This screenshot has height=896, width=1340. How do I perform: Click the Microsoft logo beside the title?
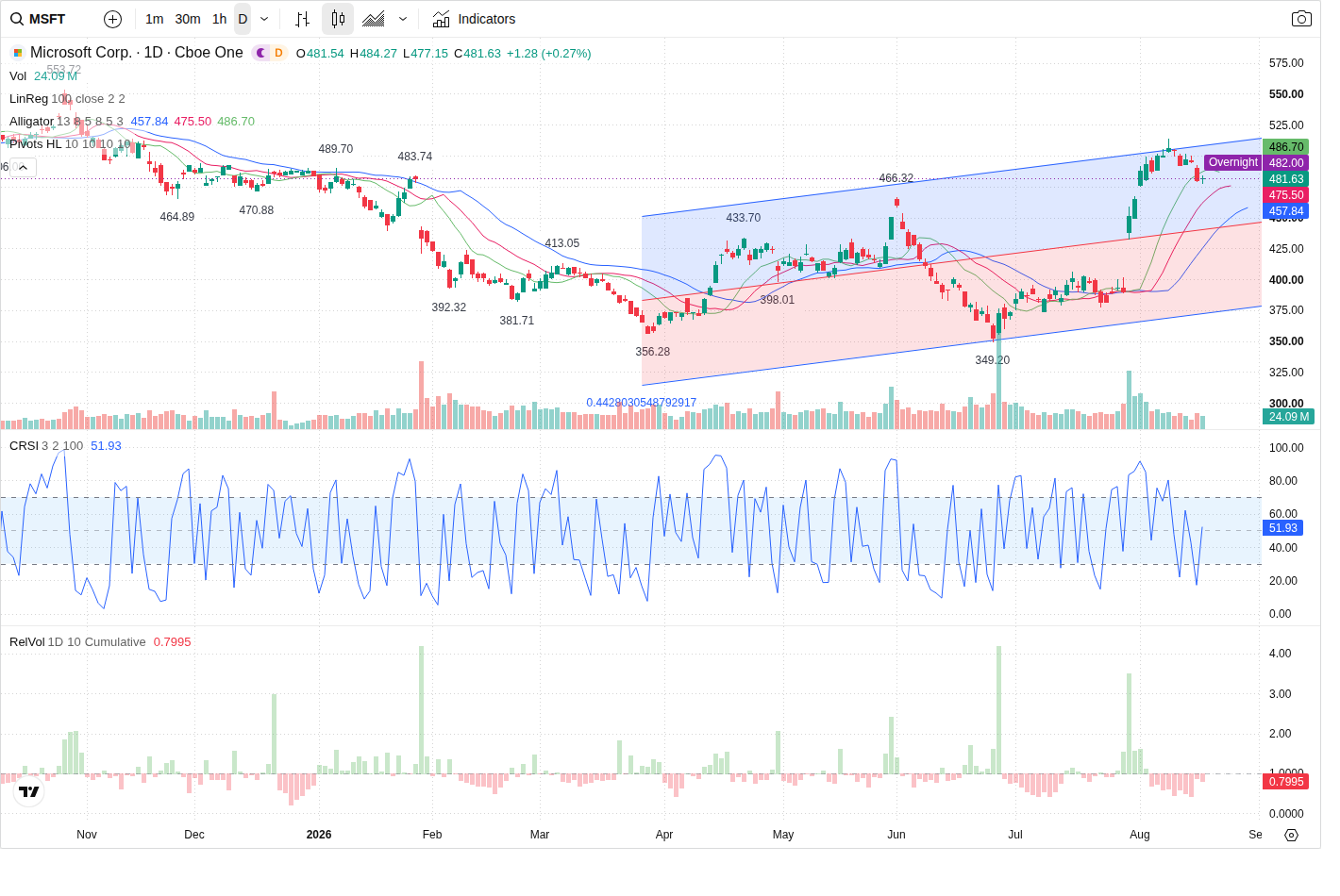pyautogui.click(x=17, y=53)
